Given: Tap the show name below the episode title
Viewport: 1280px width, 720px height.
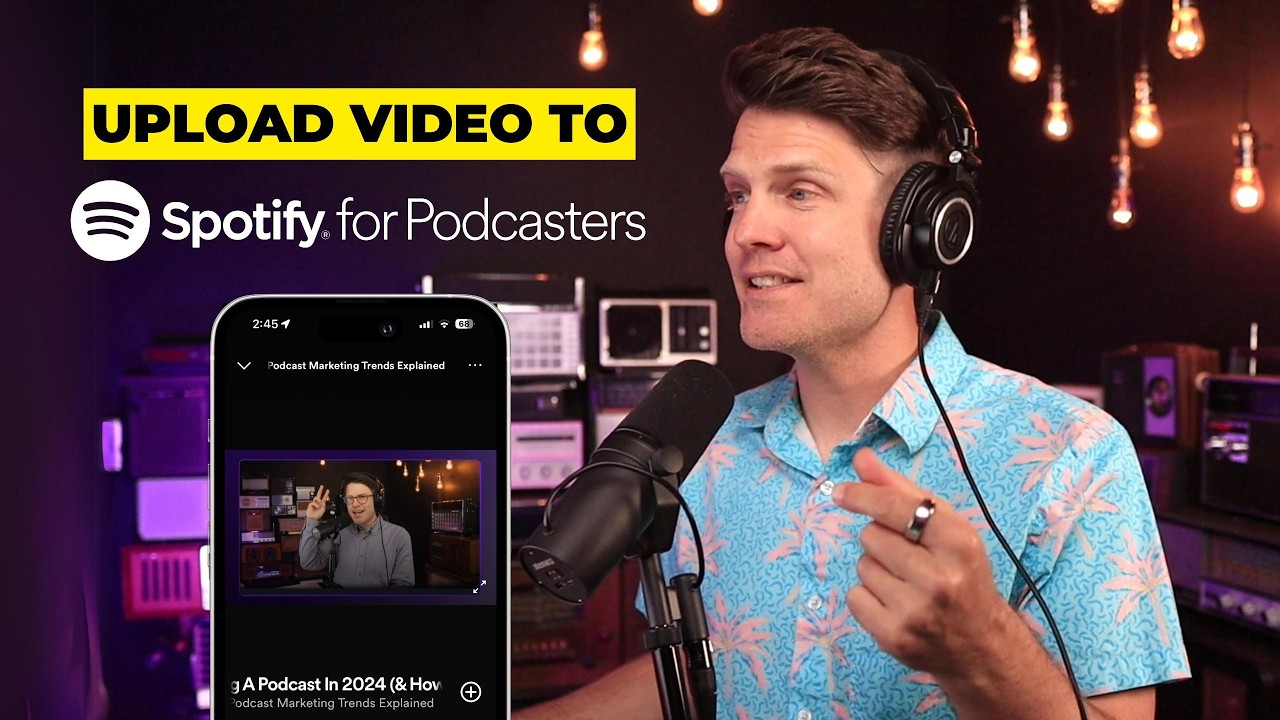Looking at the screenshot, I should tap(331, 703).
